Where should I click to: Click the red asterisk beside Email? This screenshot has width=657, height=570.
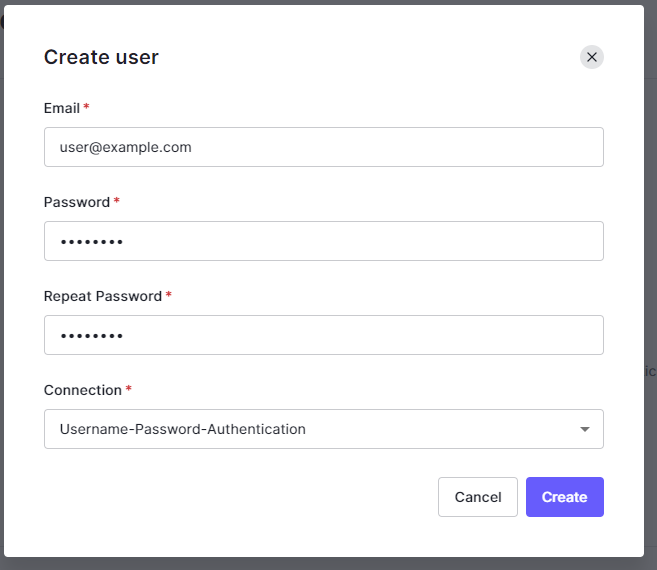(87, 107)
